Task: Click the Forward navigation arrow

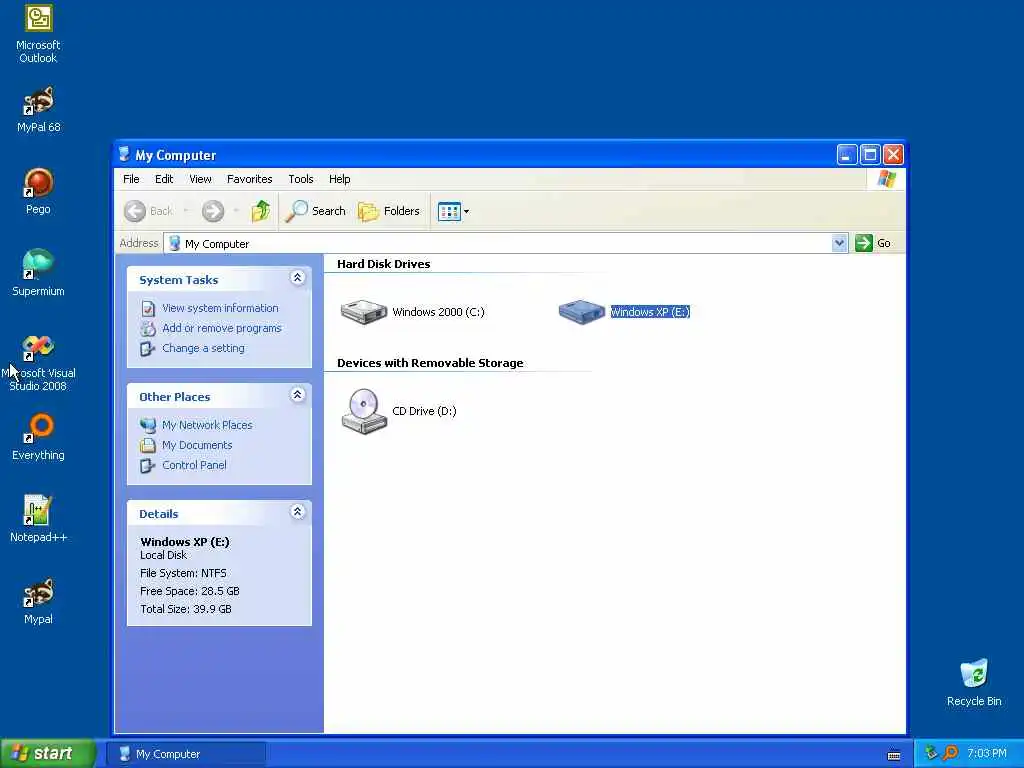Action: pyautogui.click(x=213, y=211)
